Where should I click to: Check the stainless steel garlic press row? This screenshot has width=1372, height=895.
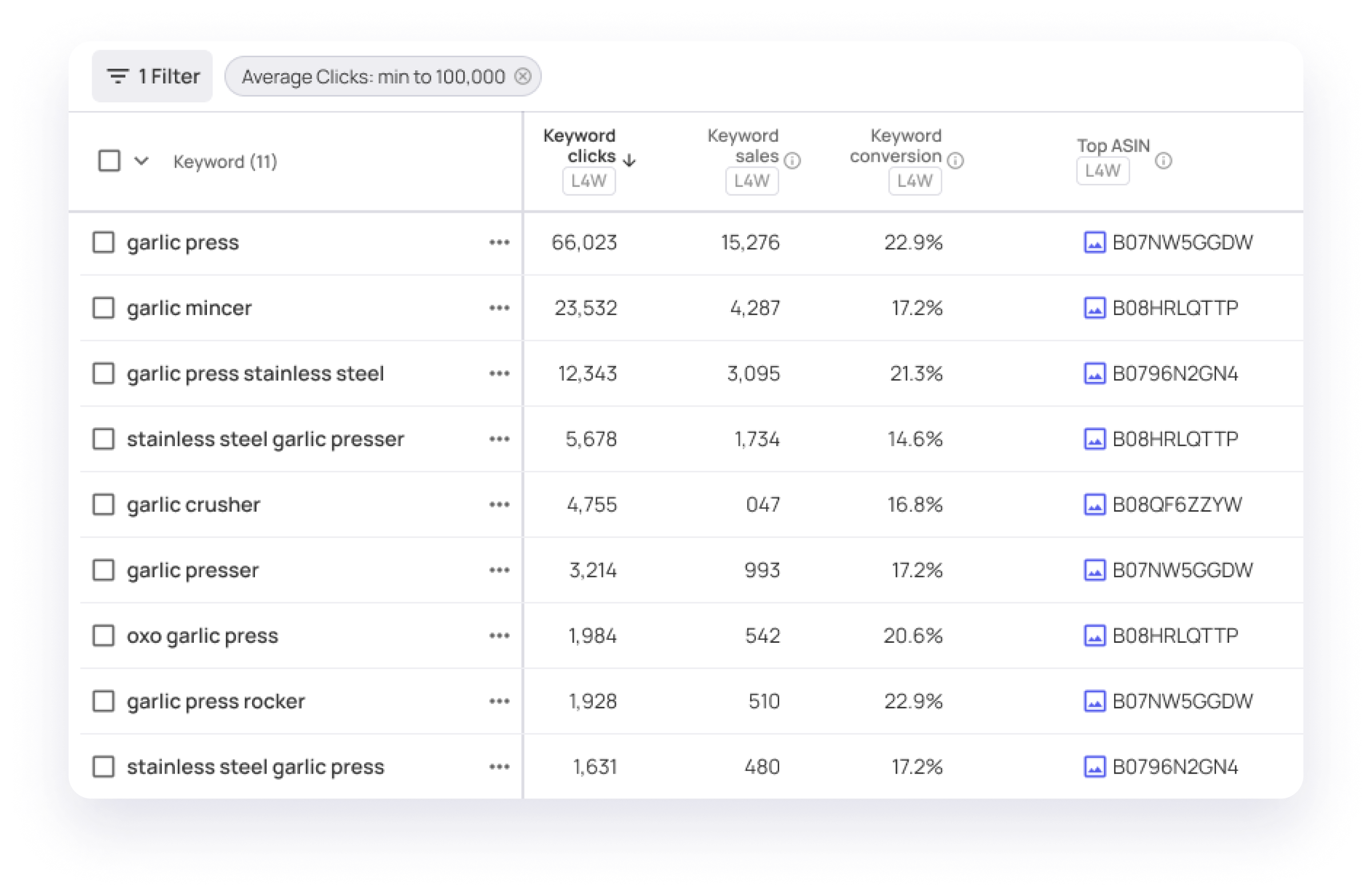[104, 767]
